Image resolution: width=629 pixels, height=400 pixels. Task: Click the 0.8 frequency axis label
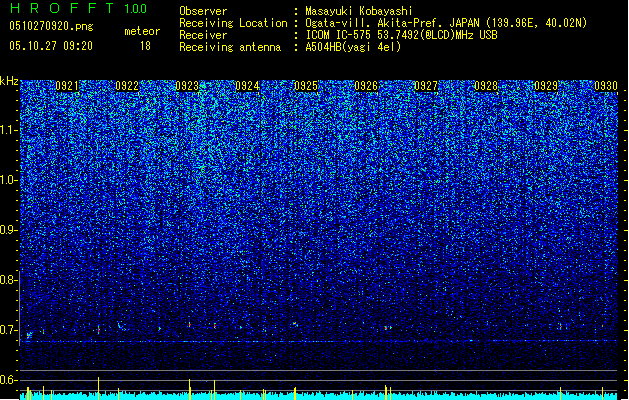pyautogui.click(x=8, y=280)
